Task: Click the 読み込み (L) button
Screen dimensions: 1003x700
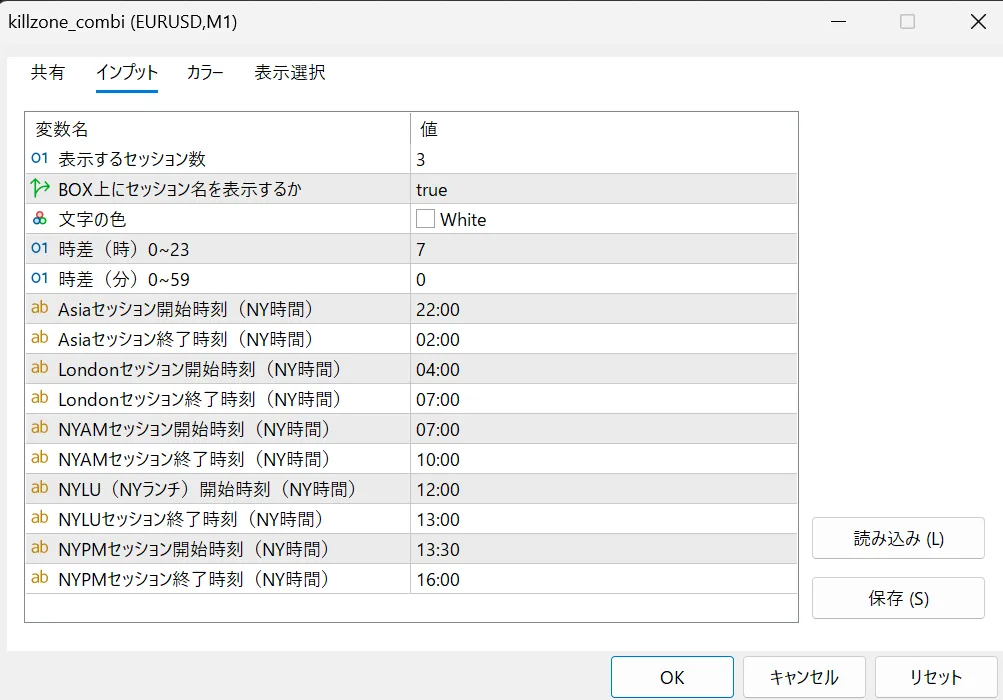Action: pos(898,538)
